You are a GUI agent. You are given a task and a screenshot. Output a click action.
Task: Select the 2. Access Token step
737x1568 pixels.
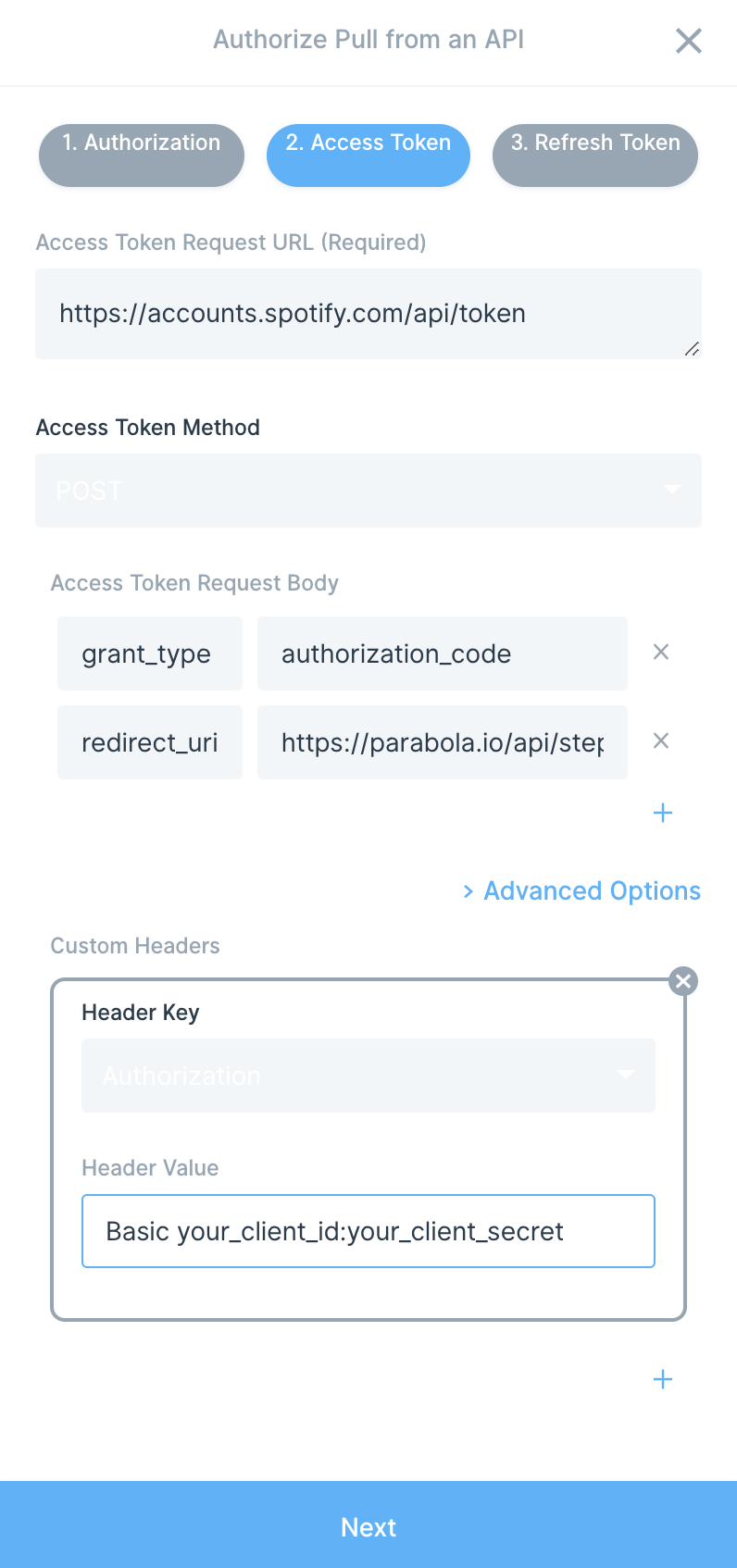point(368,155)
